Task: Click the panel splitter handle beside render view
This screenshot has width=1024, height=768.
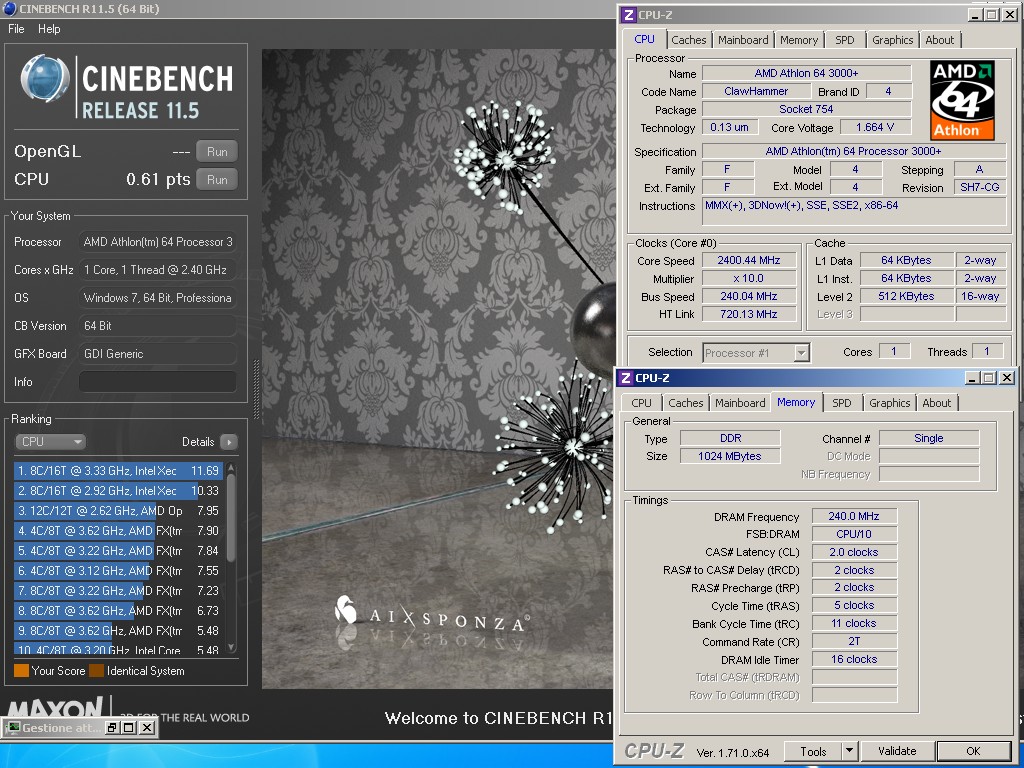Action: point(256,389)
